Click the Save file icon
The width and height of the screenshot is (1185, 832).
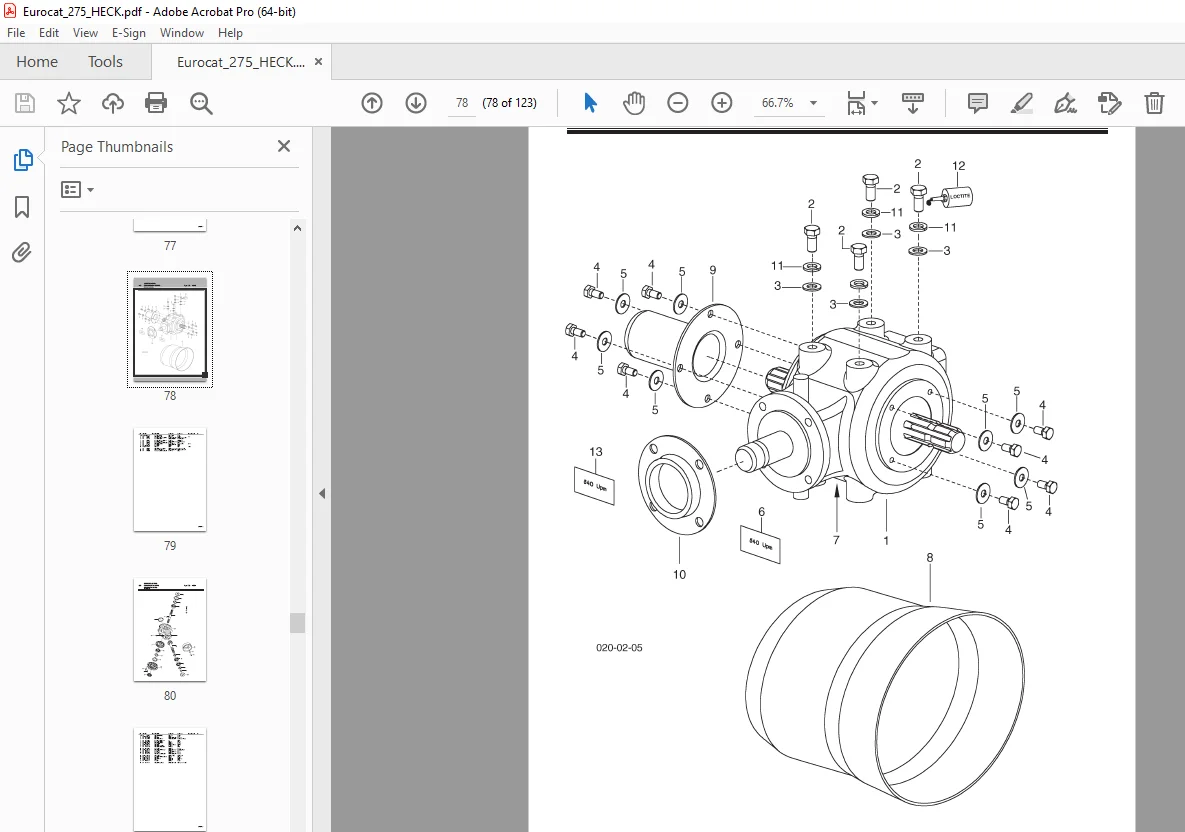coord(25,103)
